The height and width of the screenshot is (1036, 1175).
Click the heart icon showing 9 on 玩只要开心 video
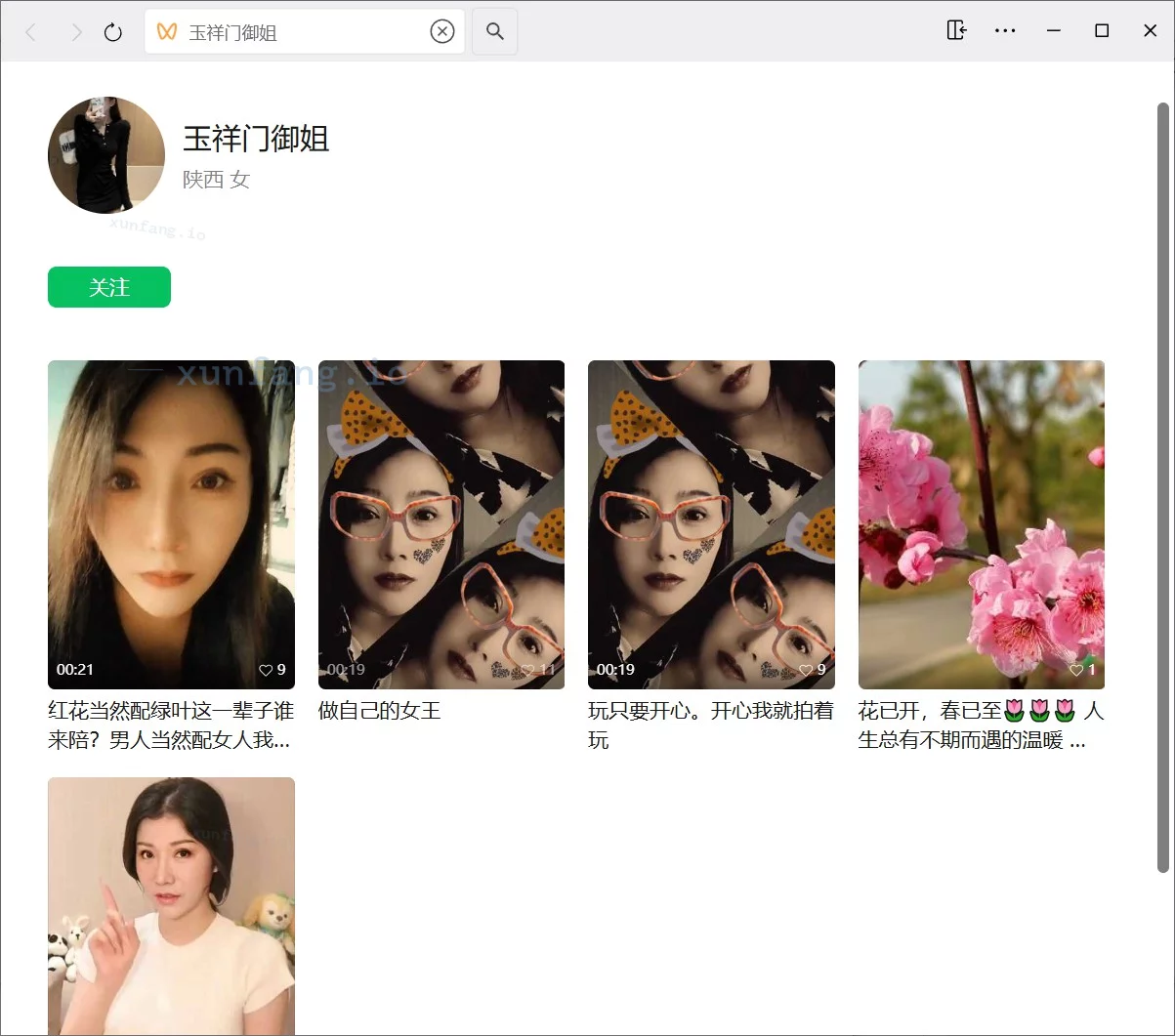[x=806, y=670]
